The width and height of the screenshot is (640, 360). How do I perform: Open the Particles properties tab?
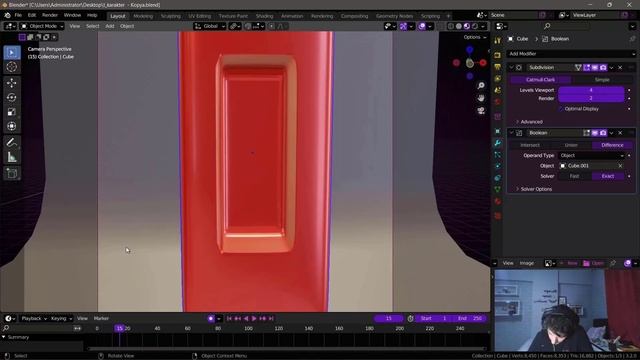coord(498,155)
